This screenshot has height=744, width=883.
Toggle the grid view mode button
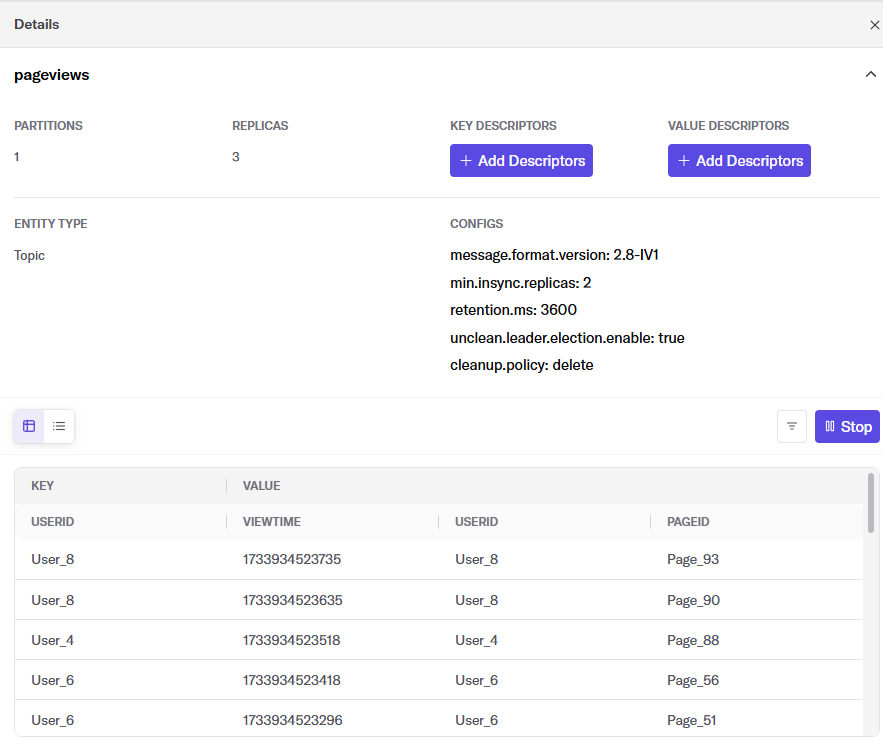(28, 426)
